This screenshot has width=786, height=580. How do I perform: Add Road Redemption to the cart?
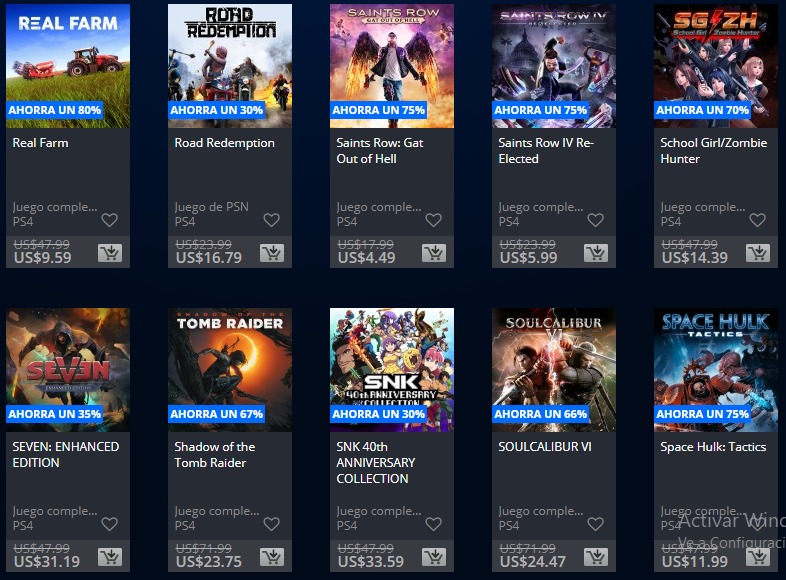click(272, 253)
